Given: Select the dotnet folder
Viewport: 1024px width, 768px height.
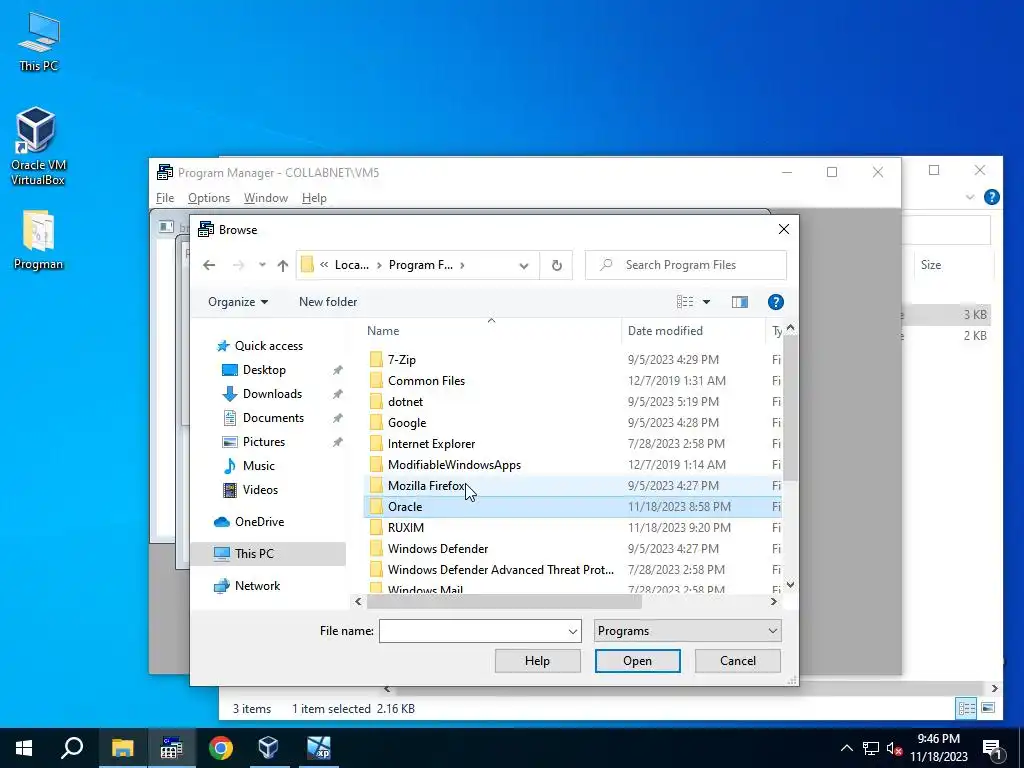Looking at the screenshot, I should coord(572,402).
